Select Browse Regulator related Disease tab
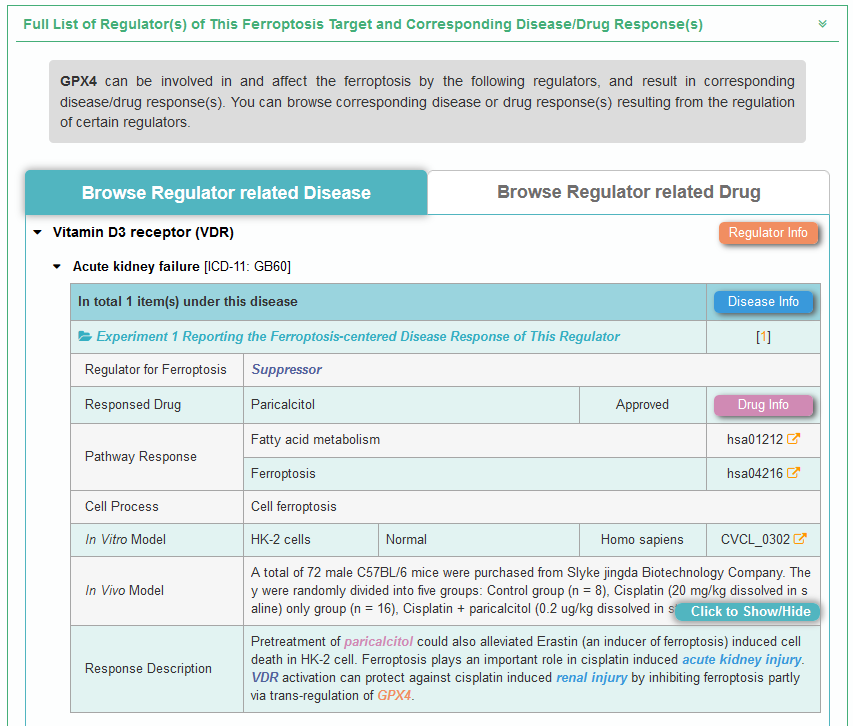This screenshot has width=853, height=726. [226, 193]
